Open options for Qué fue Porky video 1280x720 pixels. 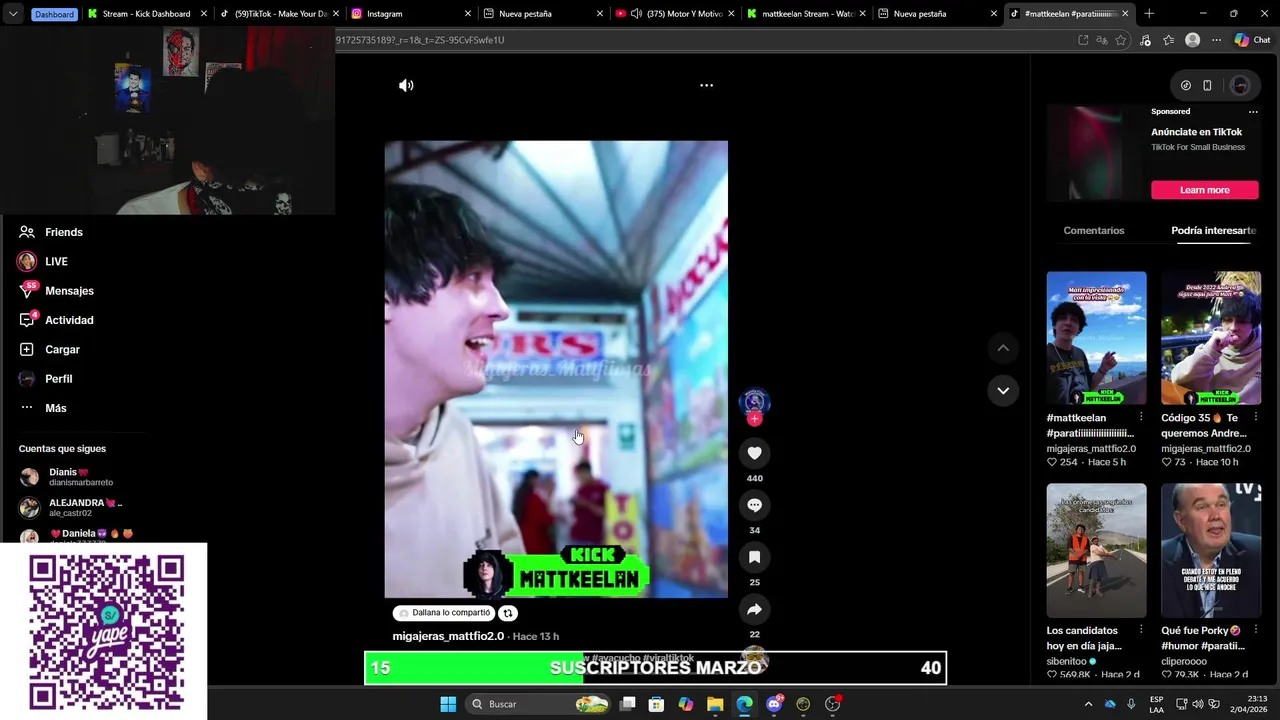click(1256, 630)
